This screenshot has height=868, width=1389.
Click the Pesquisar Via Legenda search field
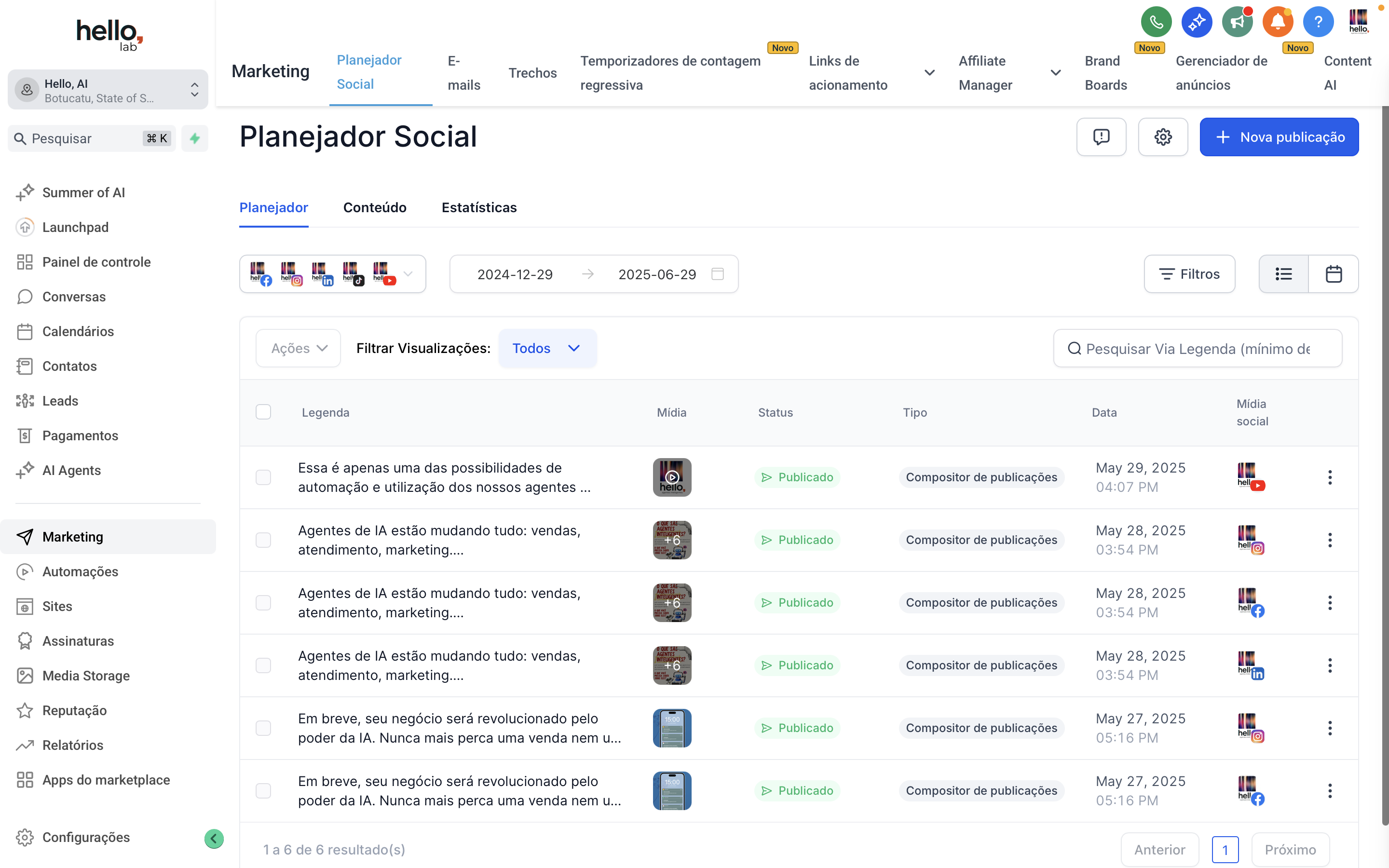pos(1198,349)
